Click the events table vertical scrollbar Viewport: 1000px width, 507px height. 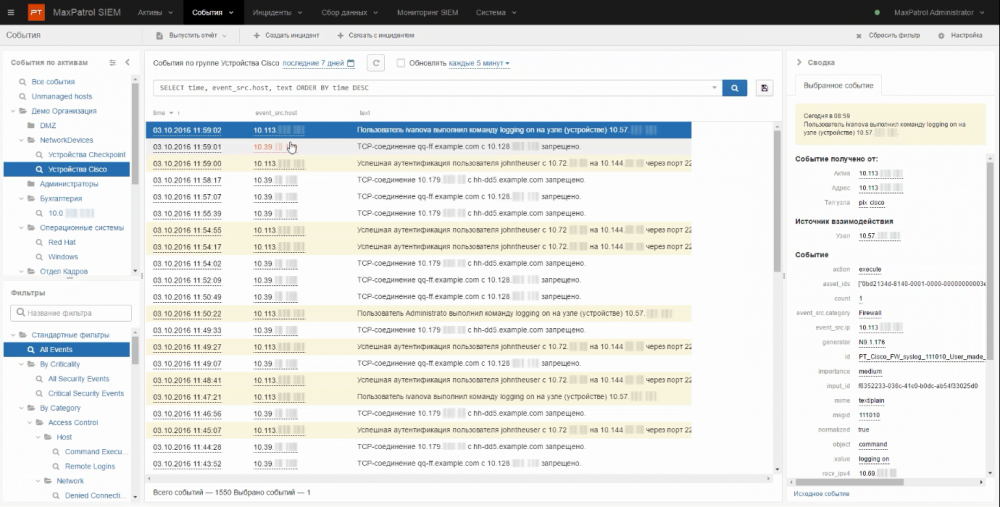coord(777,200)
